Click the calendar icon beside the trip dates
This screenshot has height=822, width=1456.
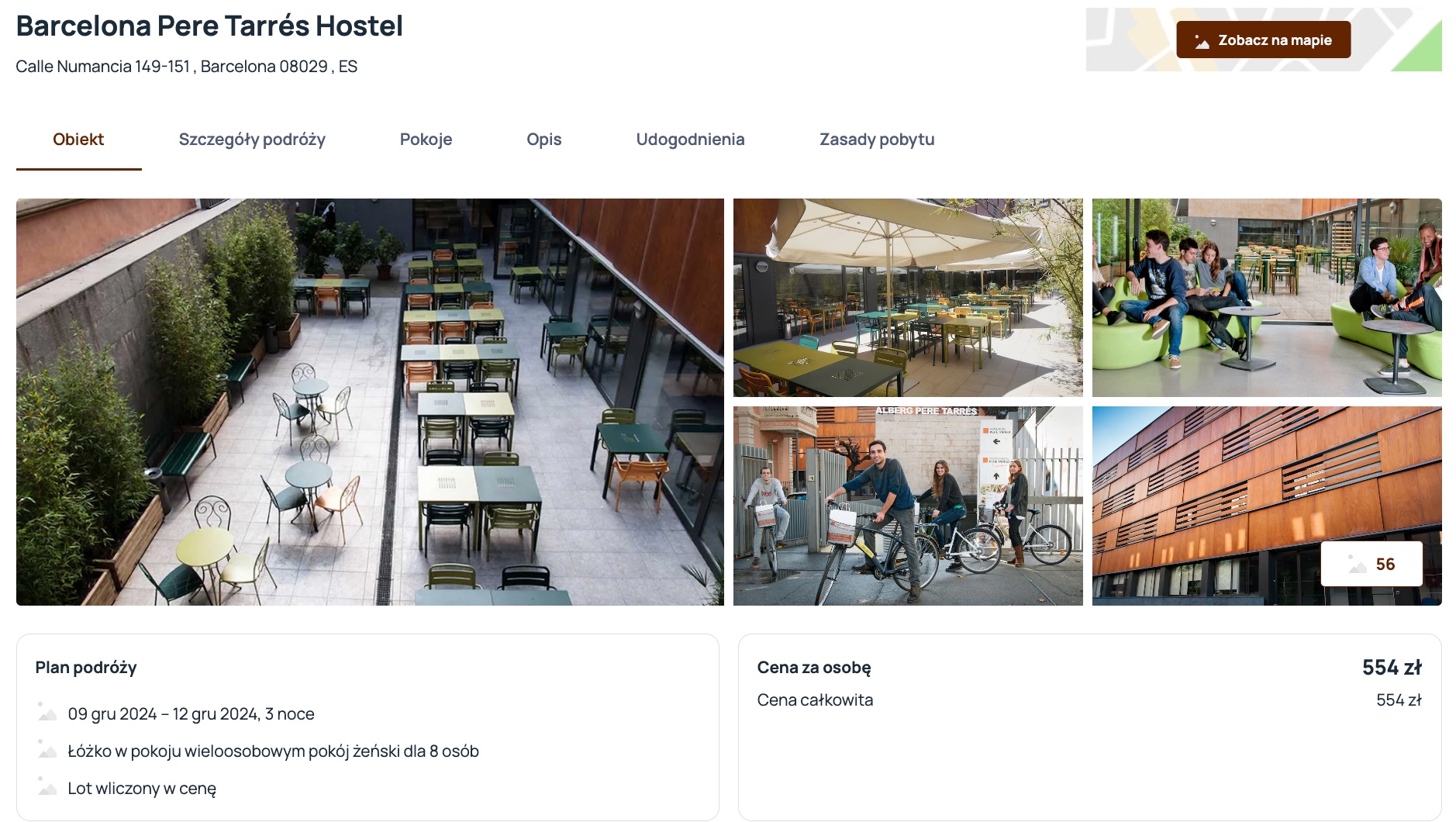pos(47,712)
